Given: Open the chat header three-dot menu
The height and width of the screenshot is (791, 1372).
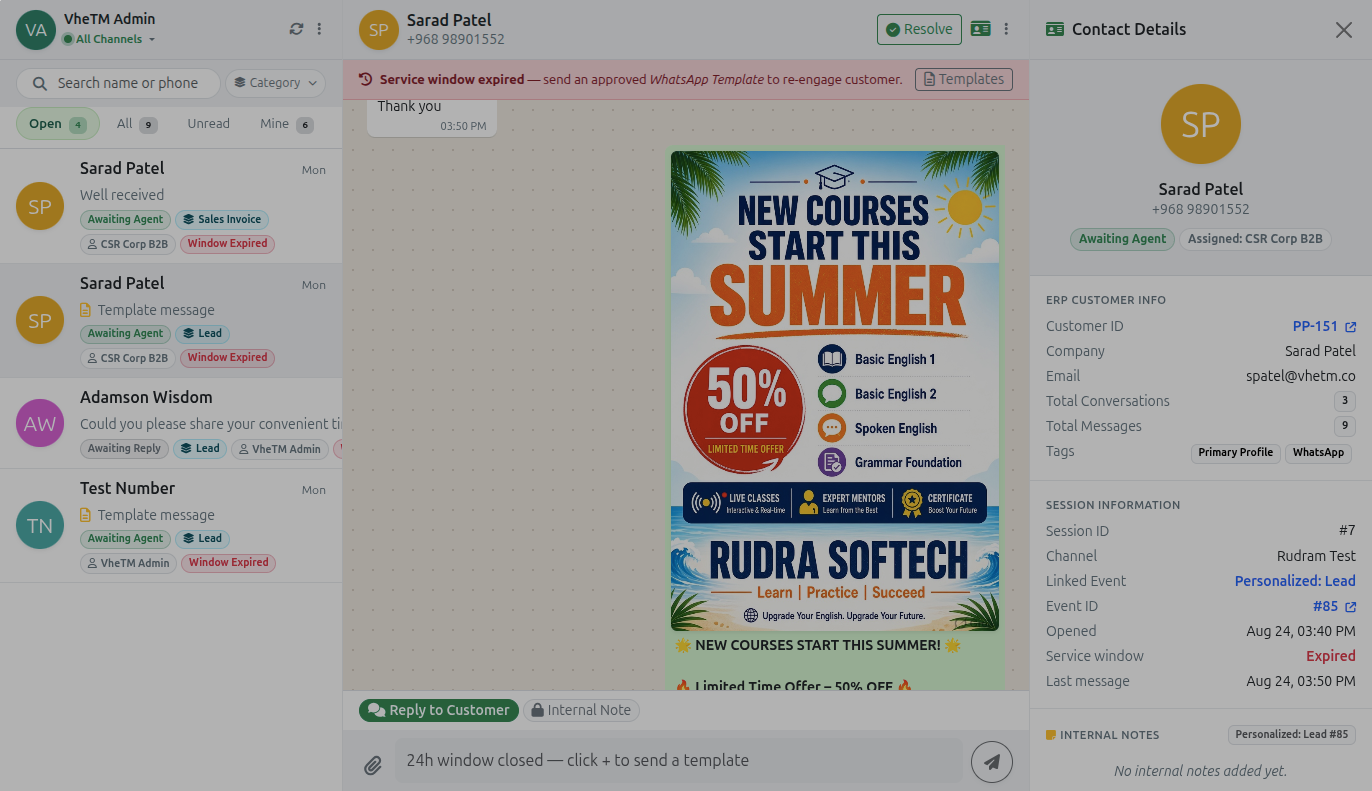Looking at the screenshot, I should (1006, 29).
